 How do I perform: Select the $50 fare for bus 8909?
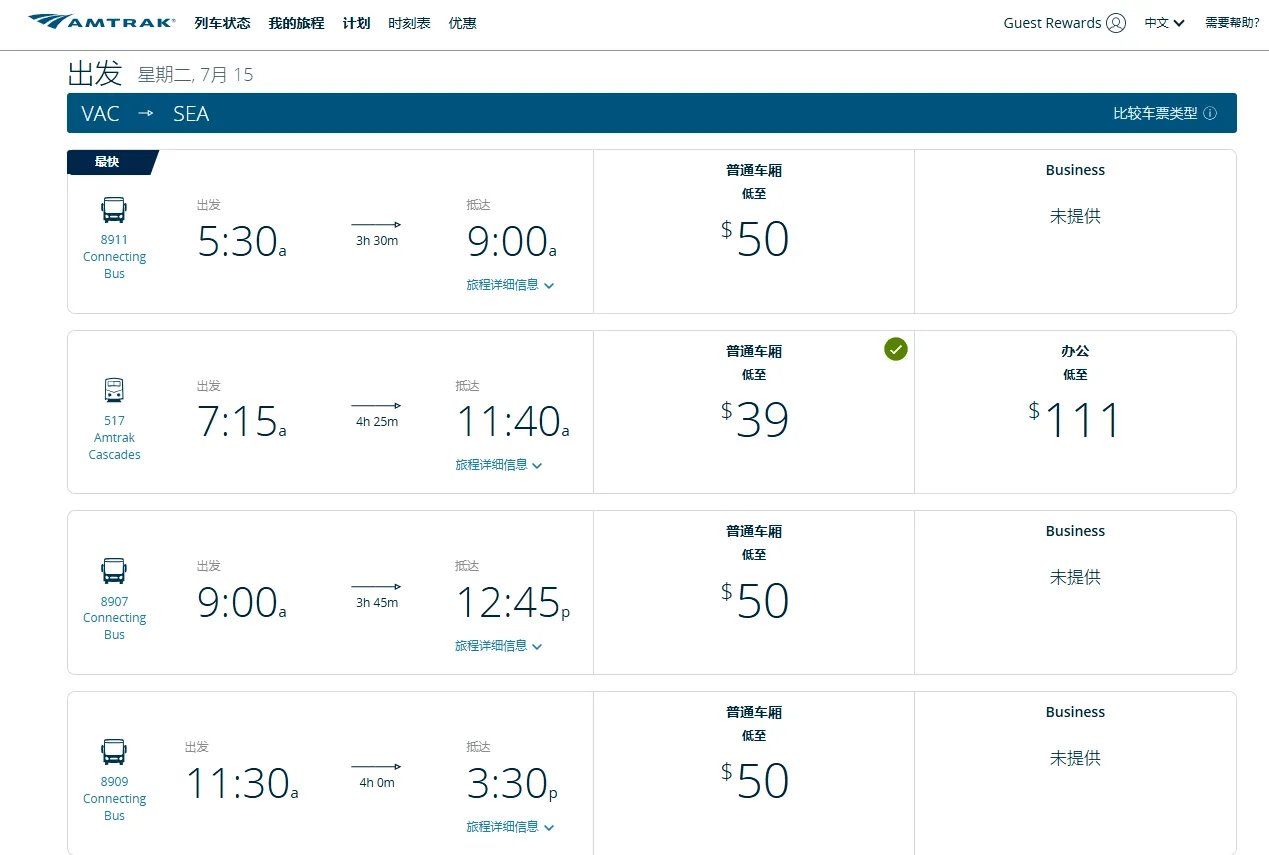pos(754,773)
